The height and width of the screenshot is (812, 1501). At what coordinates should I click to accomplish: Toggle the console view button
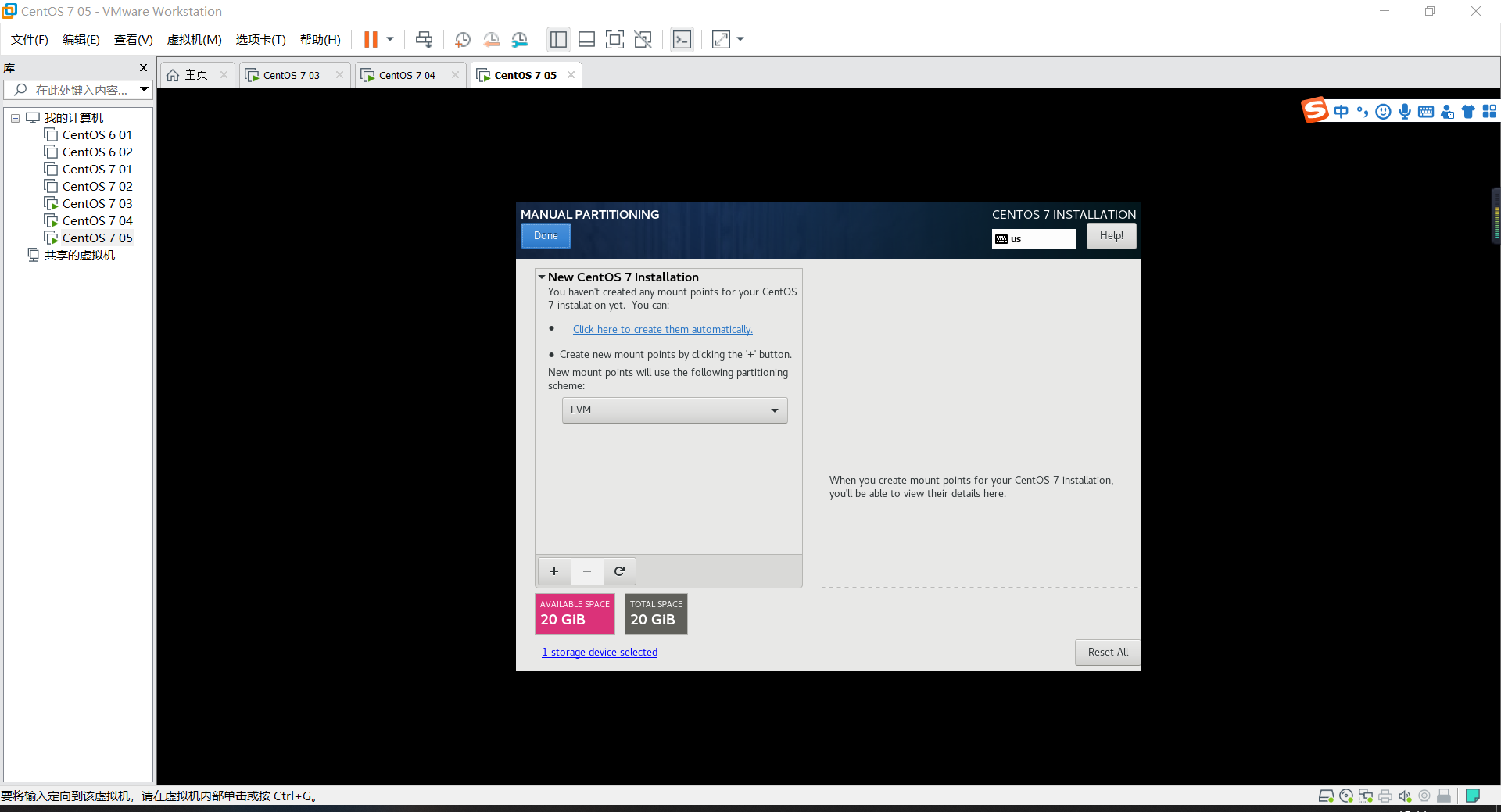pyautogui.click(x=682, y=40)
